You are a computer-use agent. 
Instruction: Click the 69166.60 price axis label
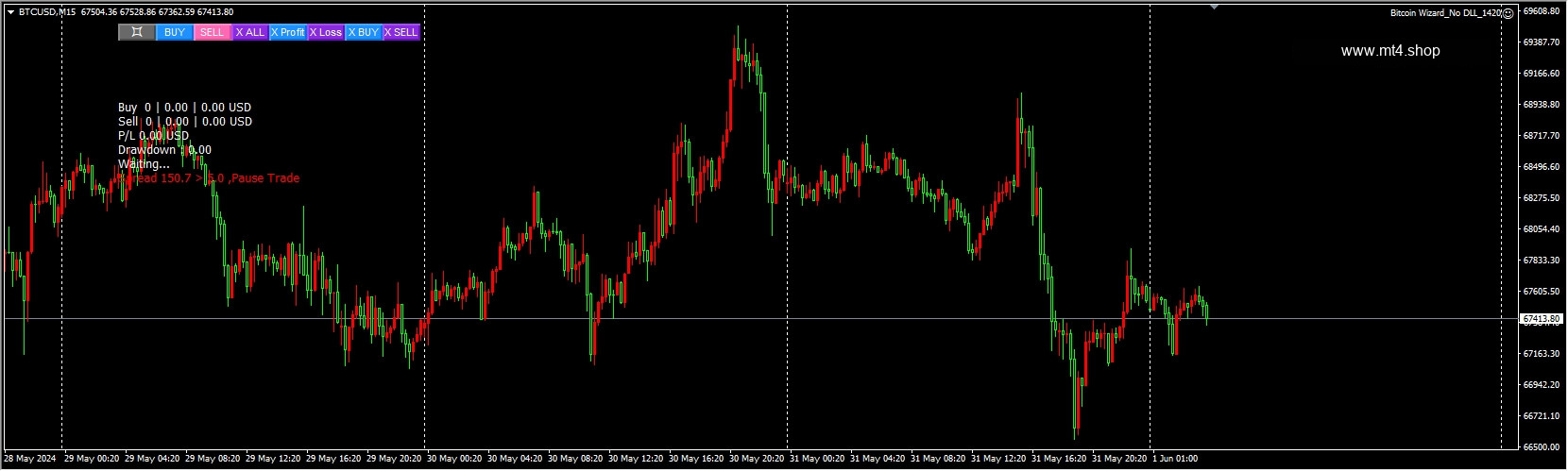1542,74
